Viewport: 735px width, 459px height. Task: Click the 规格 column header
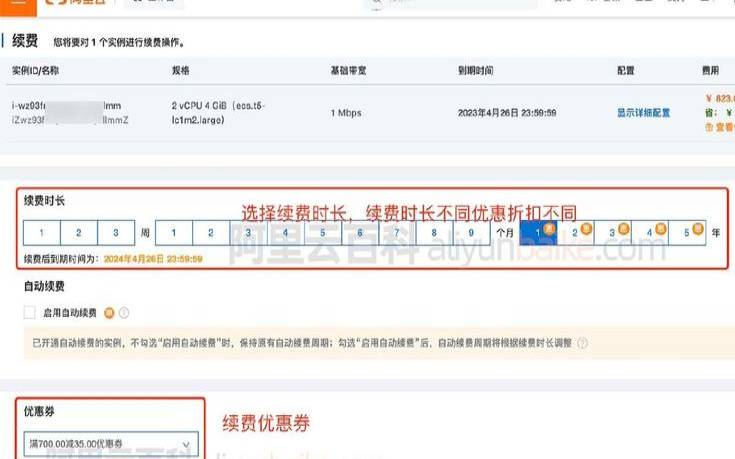(x=180, y=71)
